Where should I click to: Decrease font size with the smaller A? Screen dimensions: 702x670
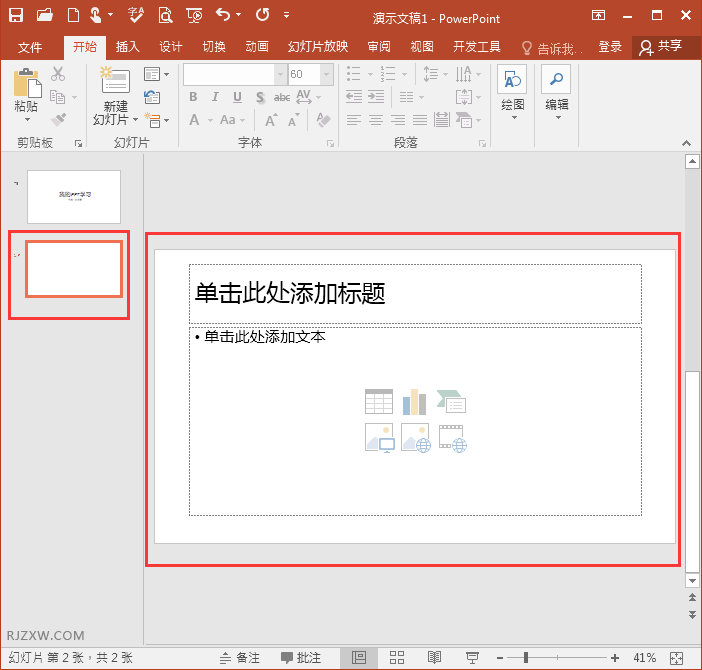point(293,120)
